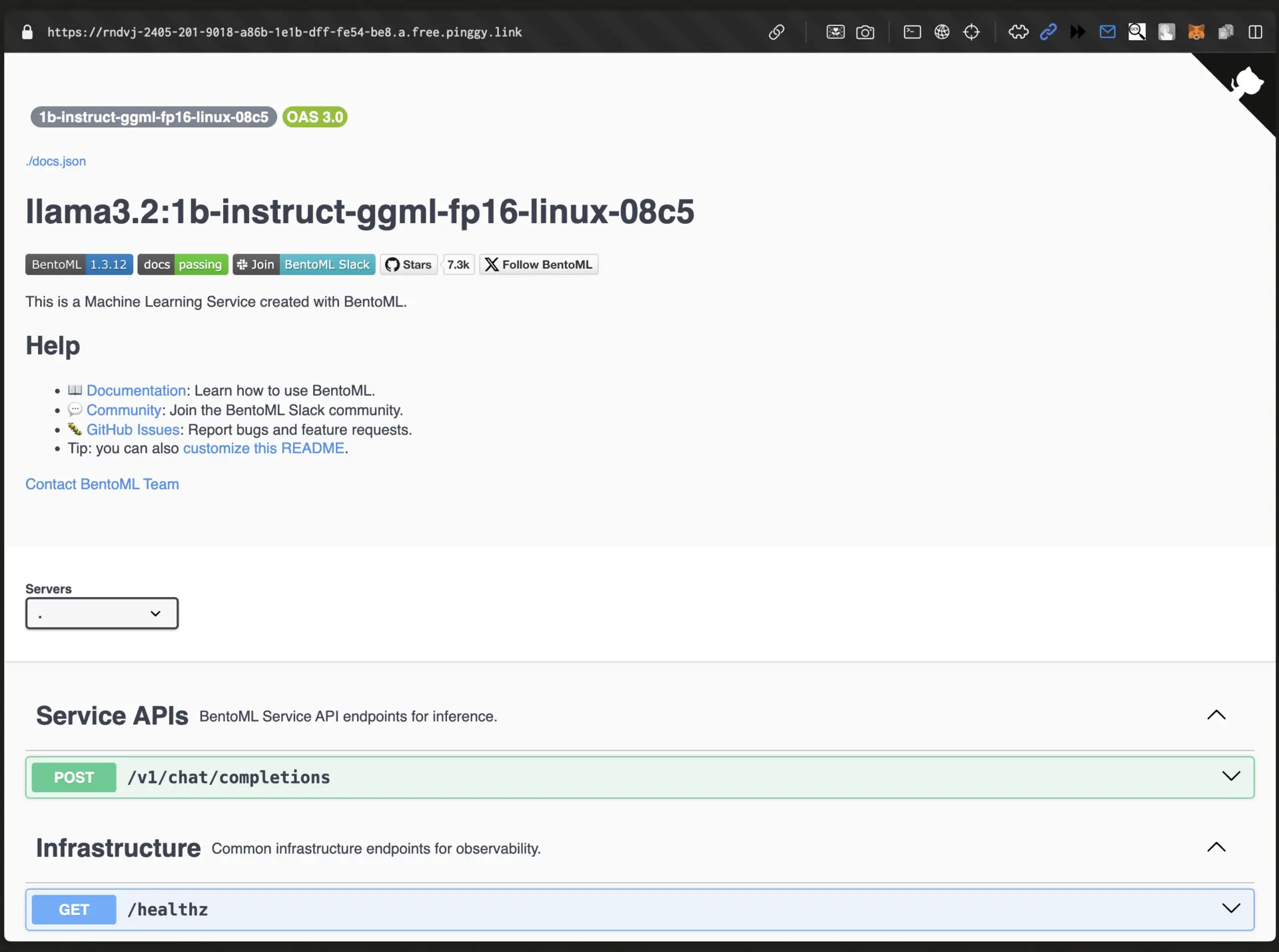Screen dimensions: 1279x952
Task: Click the Service APIs heading
Action: tap(112, 716)
